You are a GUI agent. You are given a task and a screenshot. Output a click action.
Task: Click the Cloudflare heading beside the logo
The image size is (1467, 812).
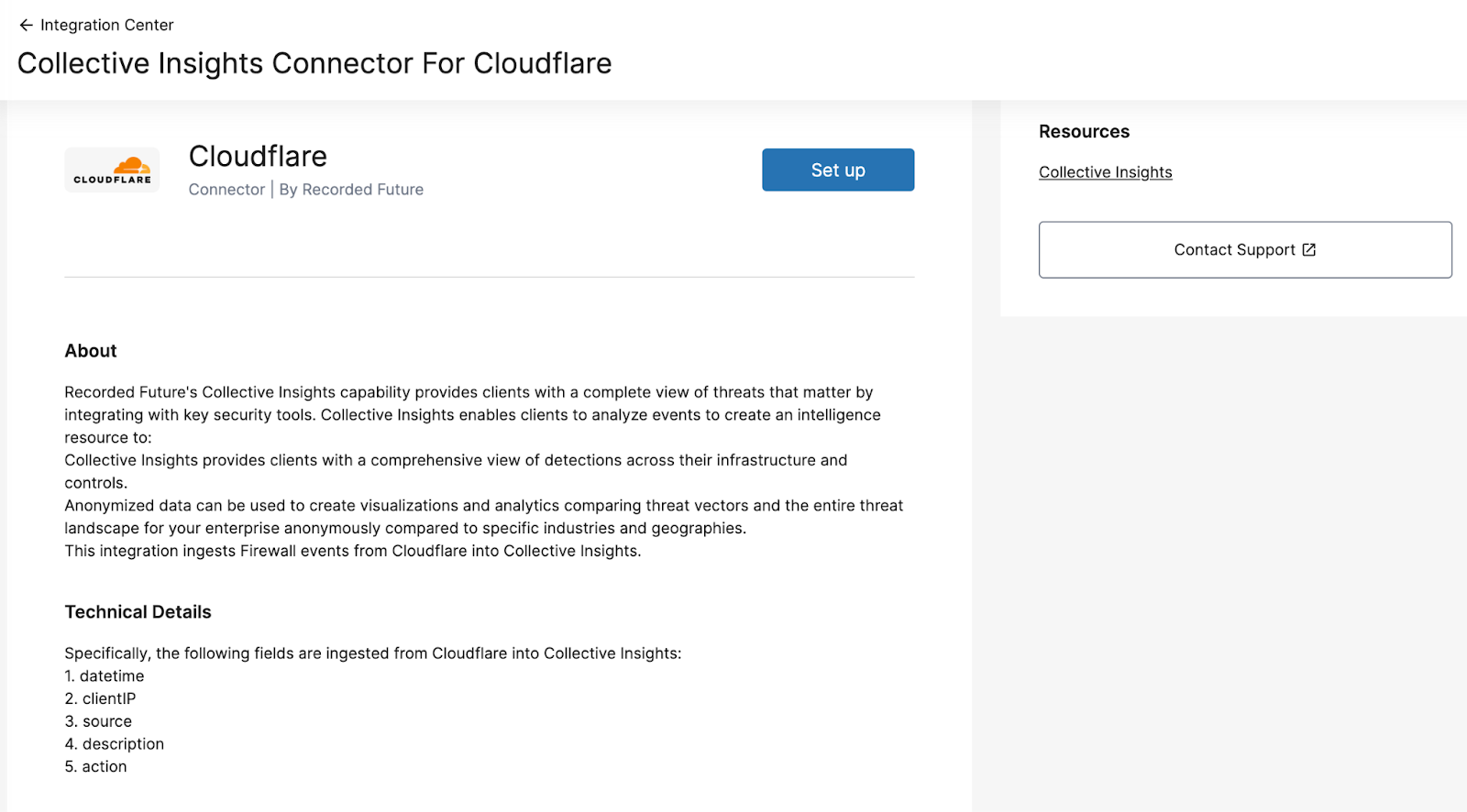pos(258,156)
